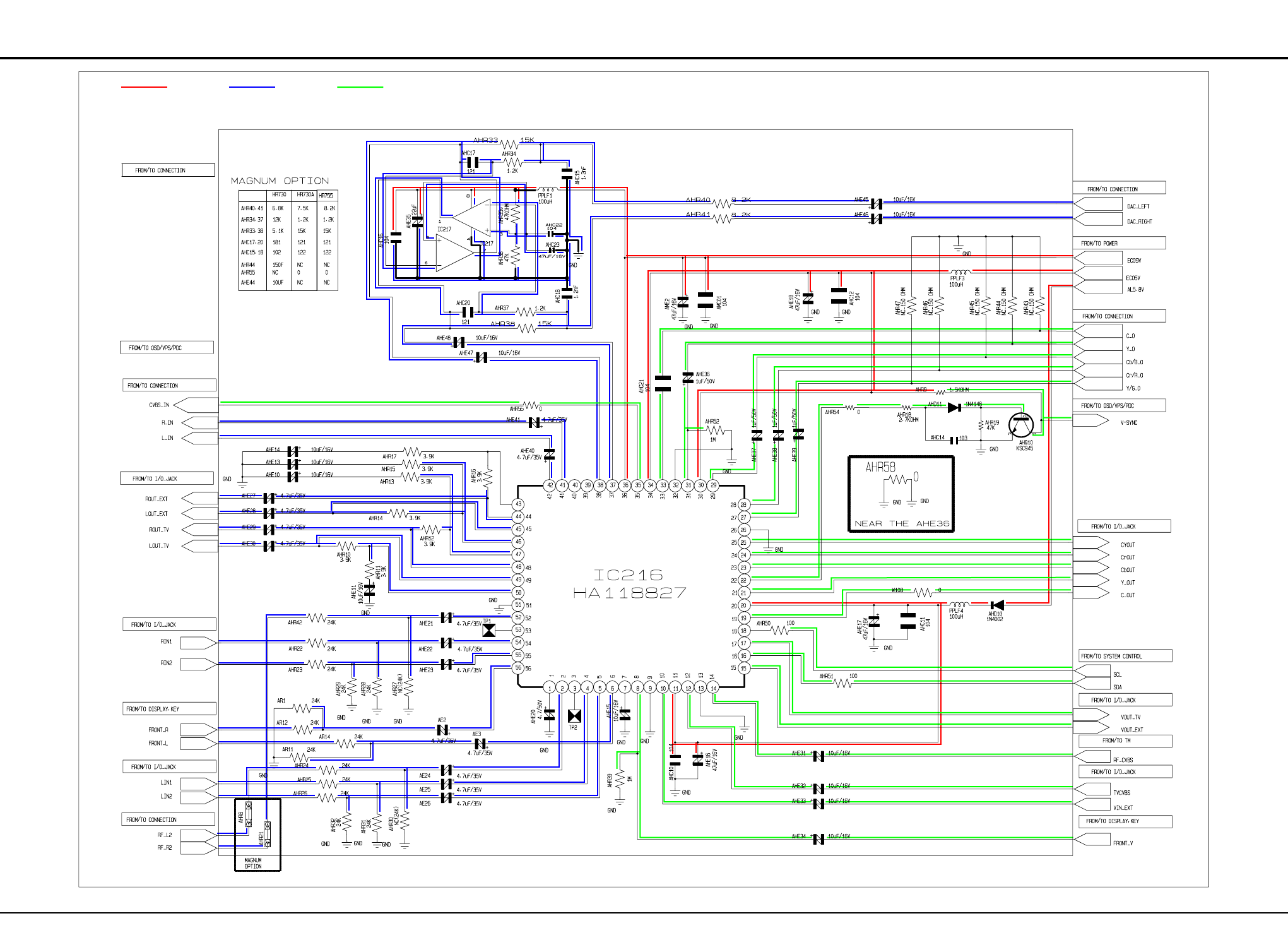Click the blue legend line at top
Image resolution: width=1288 pixels, height=940 pixels.
tap(252, 86)
